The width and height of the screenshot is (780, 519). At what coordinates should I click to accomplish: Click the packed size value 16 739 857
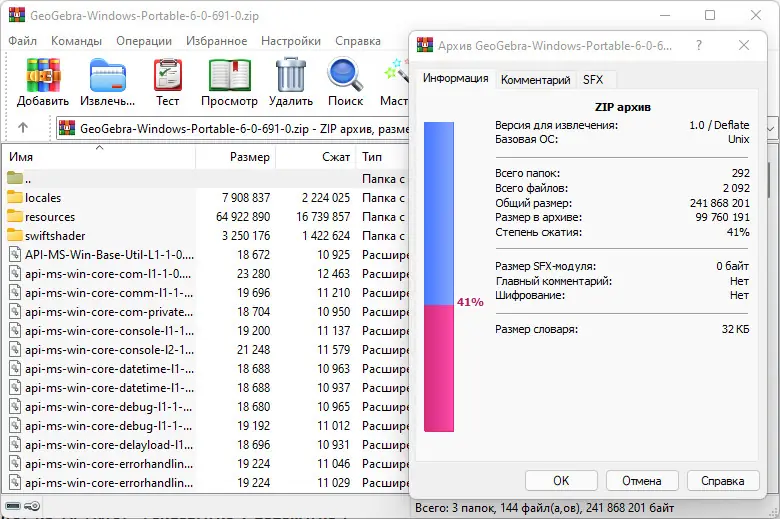[x=323, y=216]
